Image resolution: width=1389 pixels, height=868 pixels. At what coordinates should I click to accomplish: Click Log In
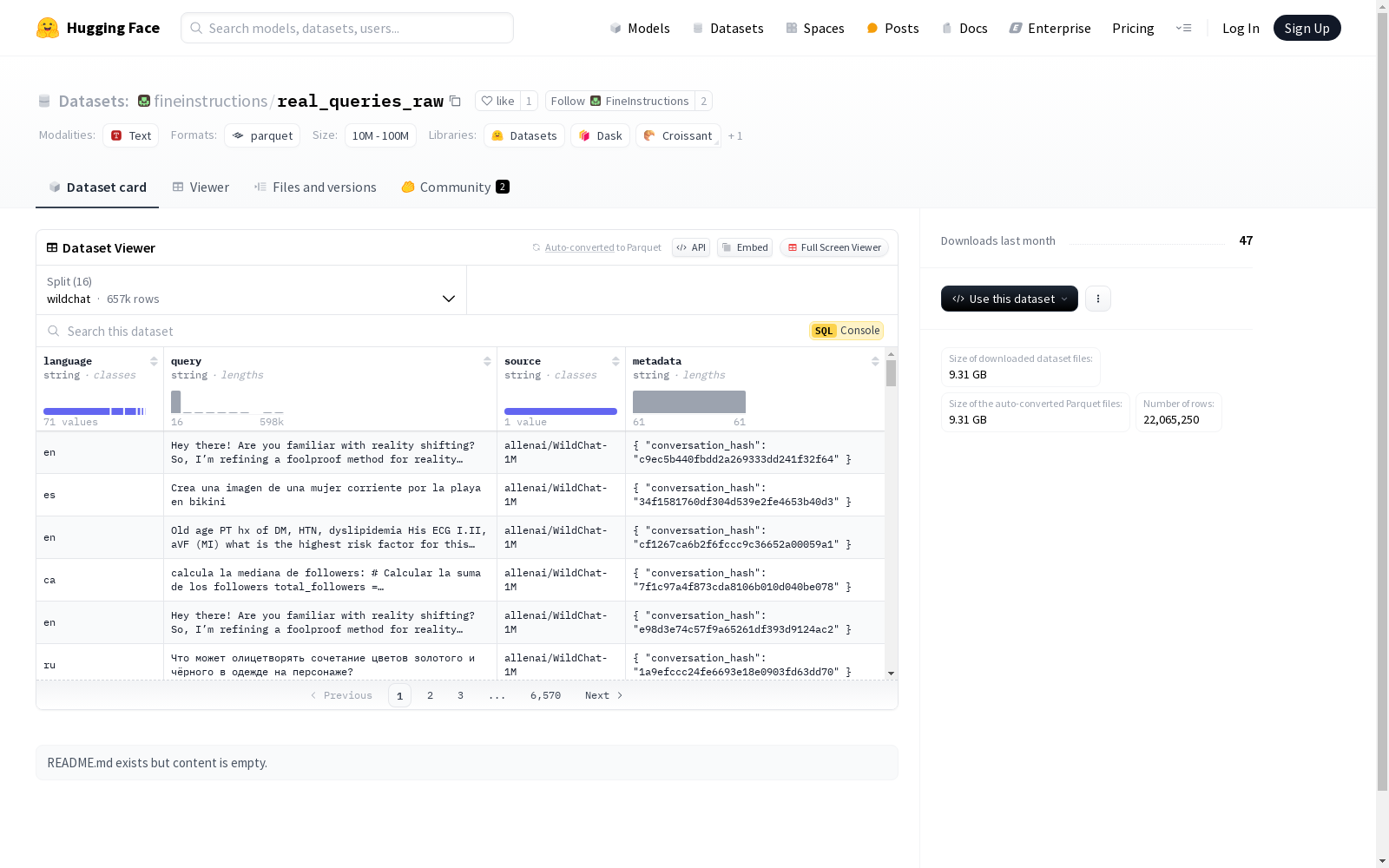coord(1241,28)
